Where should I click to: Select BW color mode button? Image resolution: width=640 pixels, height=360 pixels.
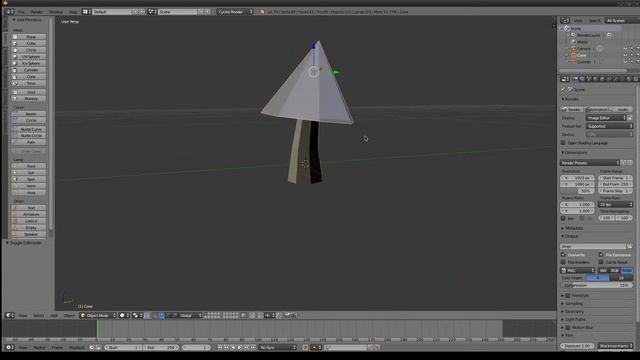pos(603,270)
